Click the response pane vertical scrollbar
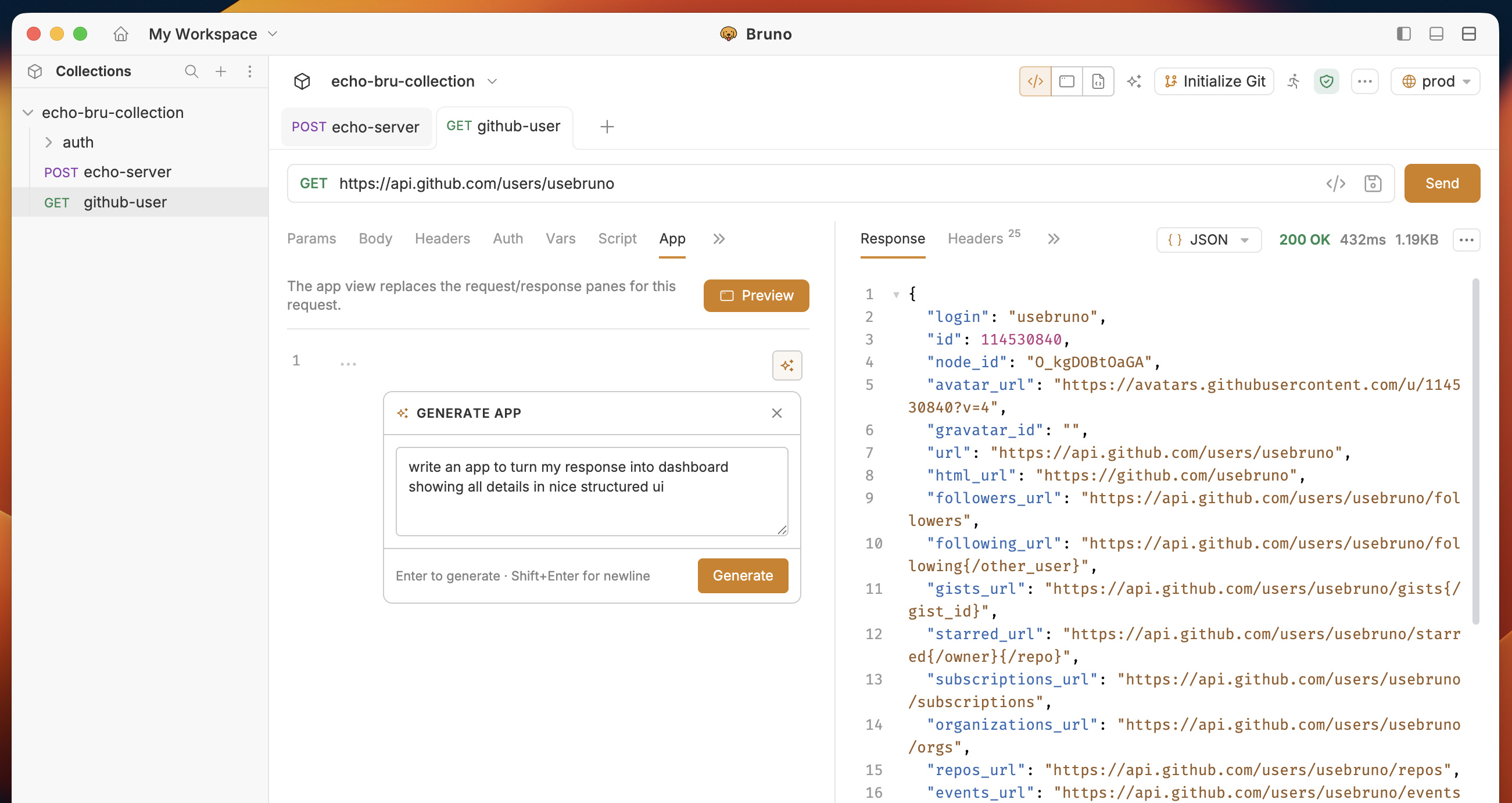Viewport: 1512px width, 803px height. click(x=1476, y=451)
